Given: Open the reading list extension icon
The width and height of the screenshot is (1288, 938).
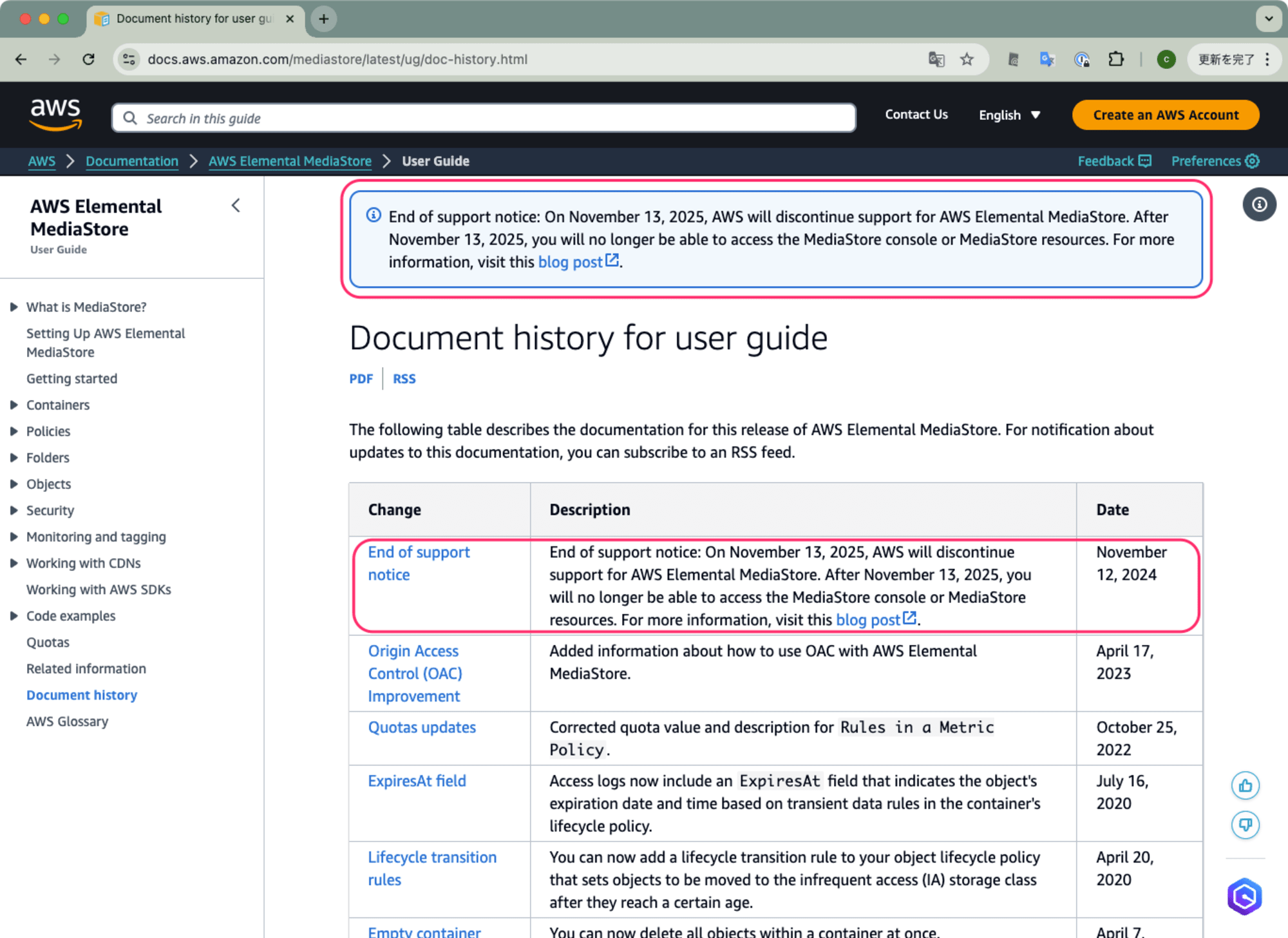Looking at the screenshot, I should pyautogui.click(x=1013, y=59).
